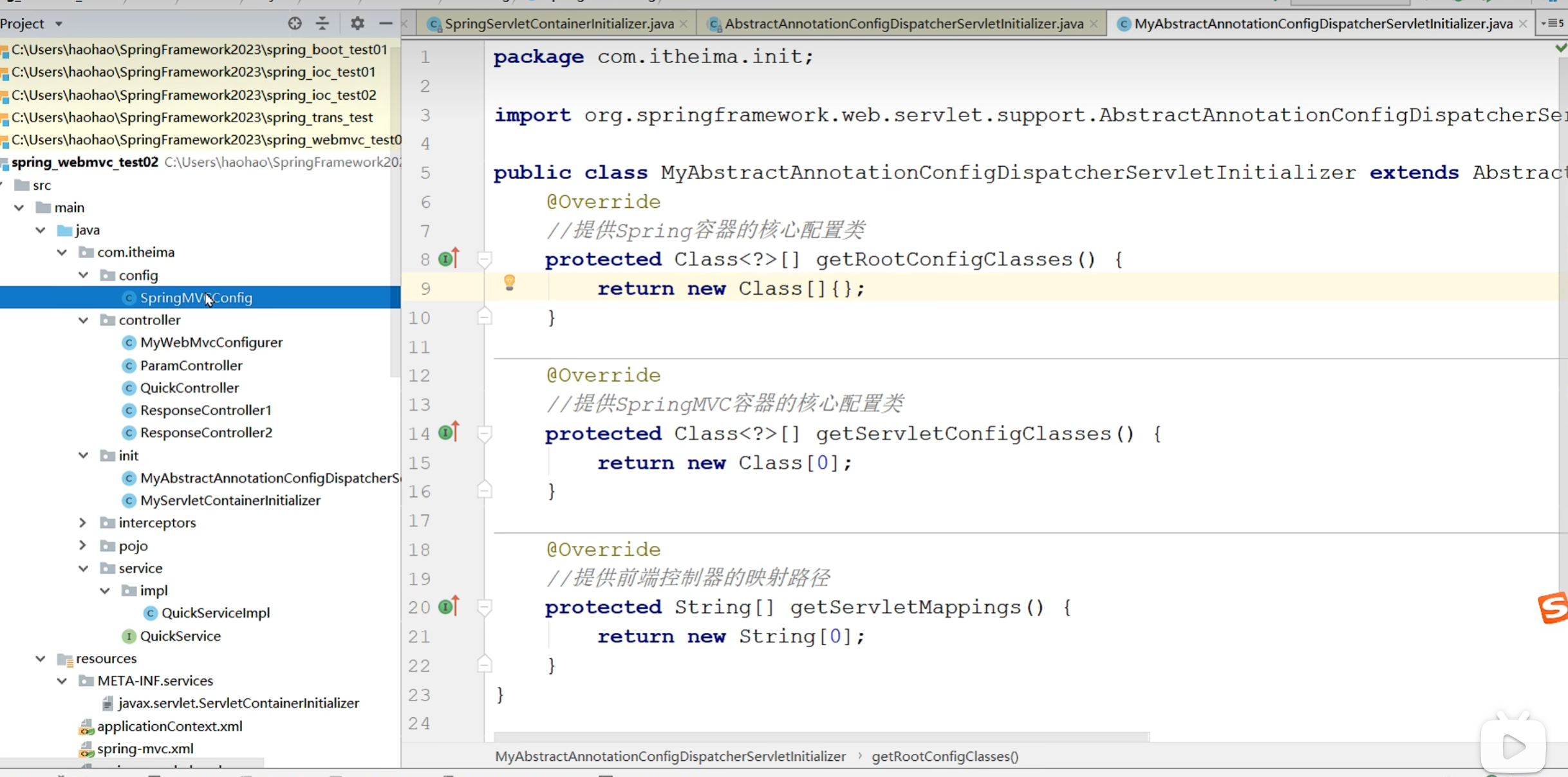Image resolution: width=1568 pixels, height=777 pixels.
Task: Click the video play button overlay
Action: tap(1513, 747)
